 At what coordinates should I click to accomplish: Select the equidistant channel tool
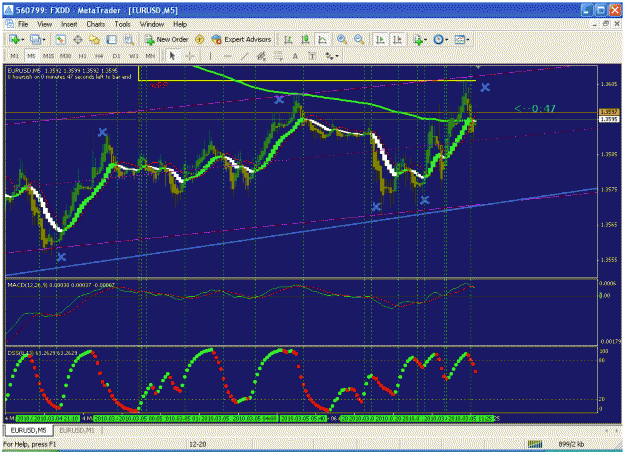tap(261, 56)
